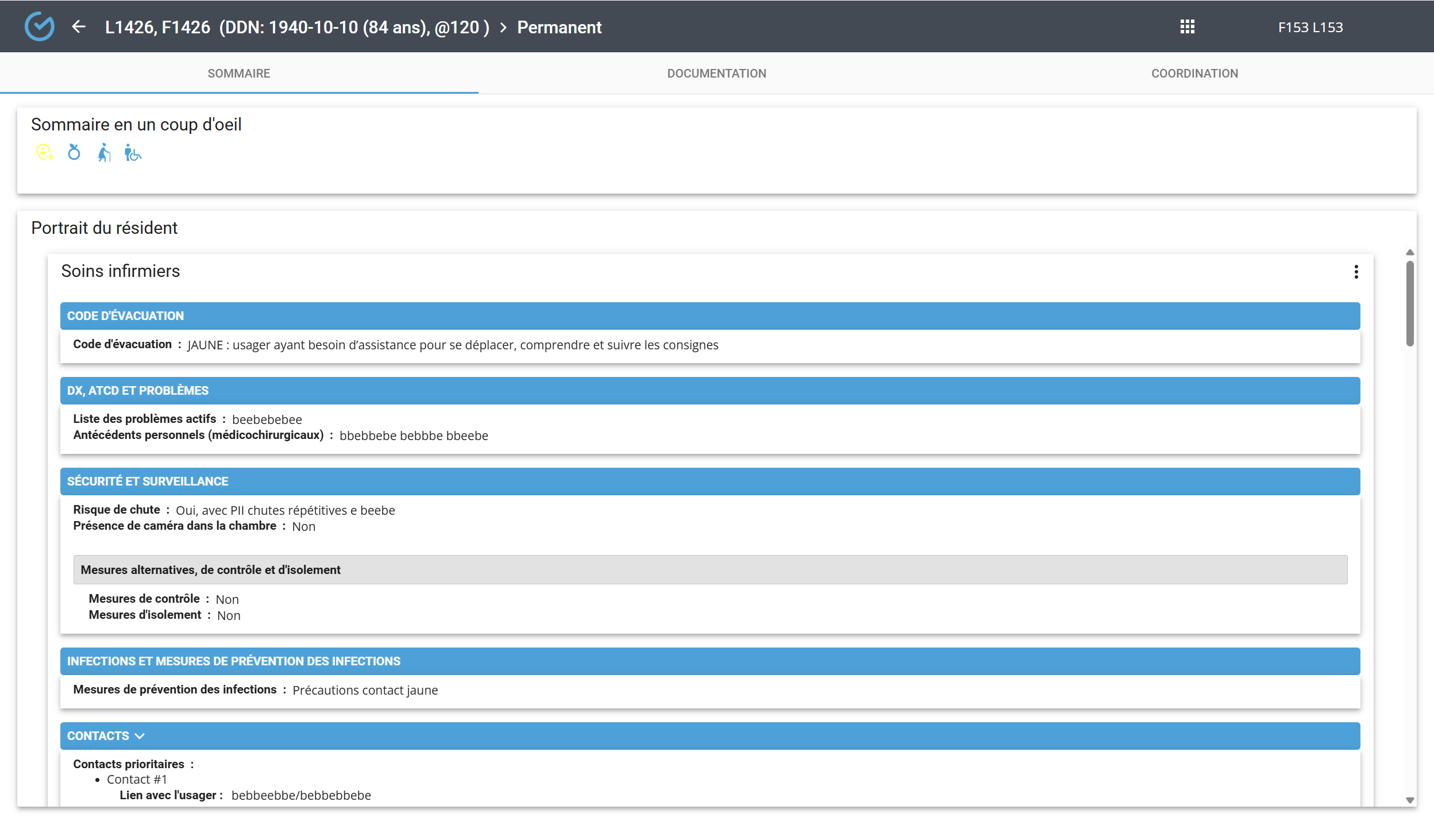Click the scrollbar up arrow
1434x840 pixels.
(1410, 253)
